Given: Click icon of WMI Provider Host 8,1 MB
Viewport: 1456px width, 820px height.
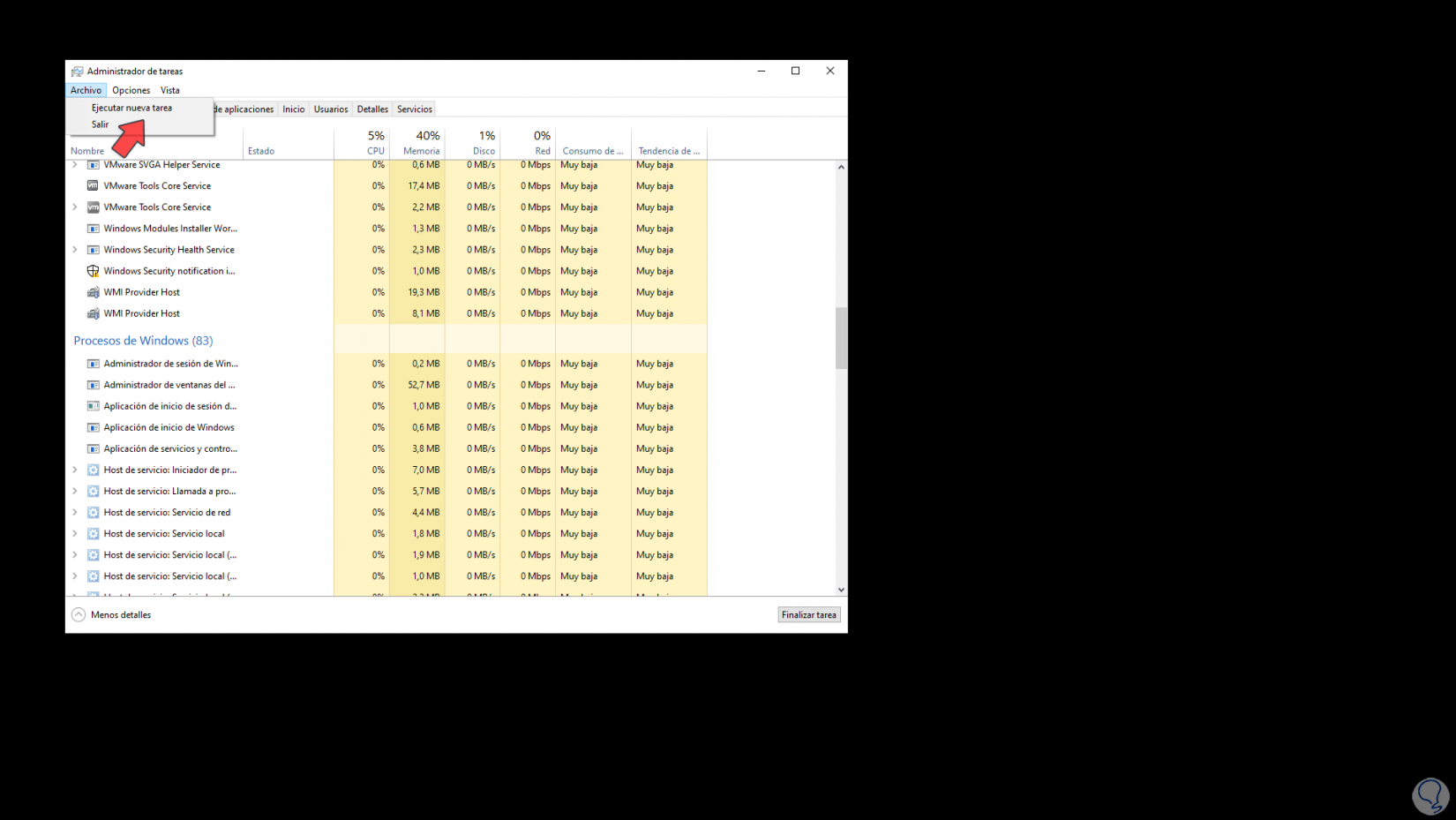Looking at the screenshot, I should click(x=93, y=313).
